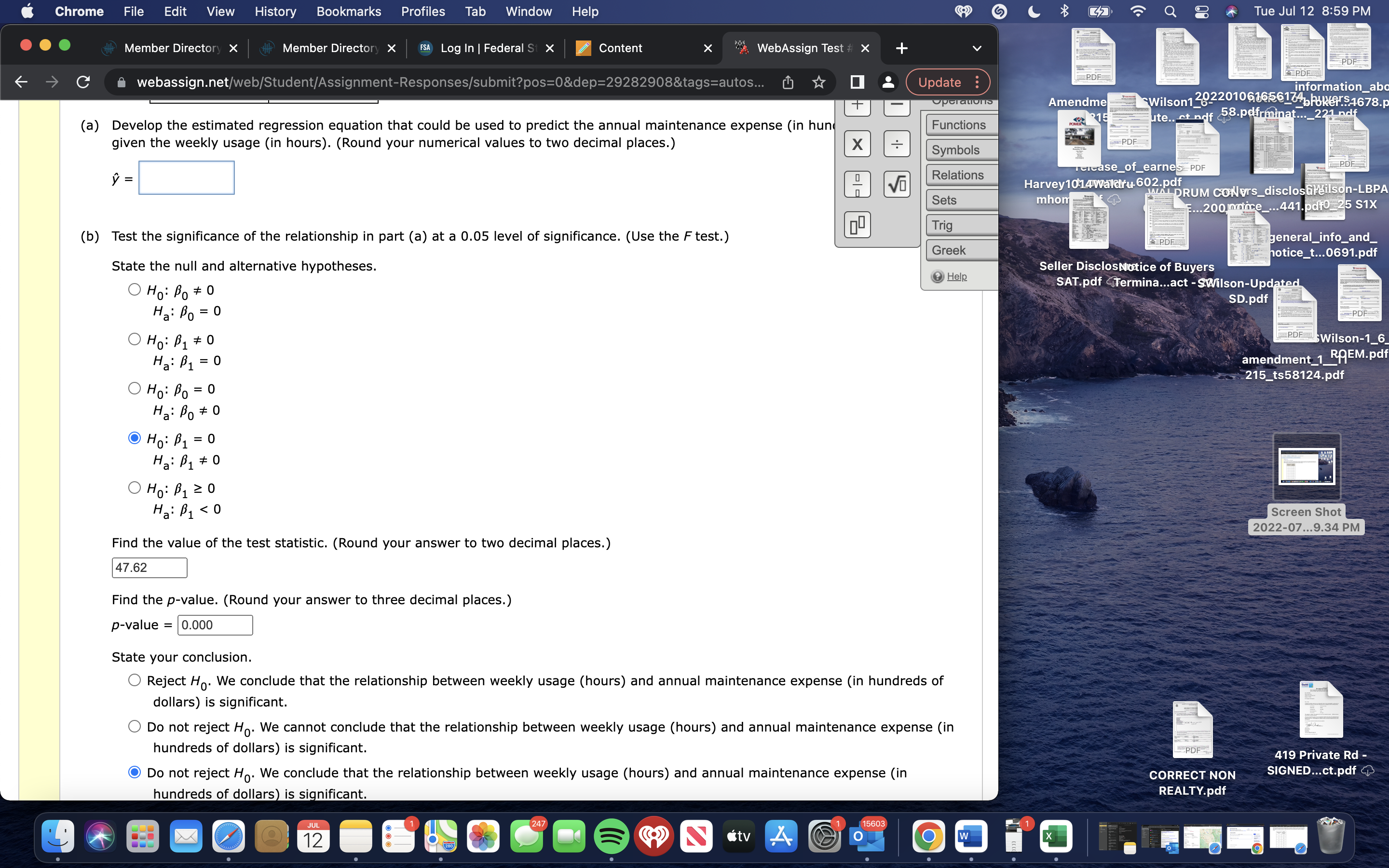Image resolution: width=1389 pixels, height=868 pixels.
Task: Open the Bookmarks menu in the menu bar
Action: tap(348, 12)
